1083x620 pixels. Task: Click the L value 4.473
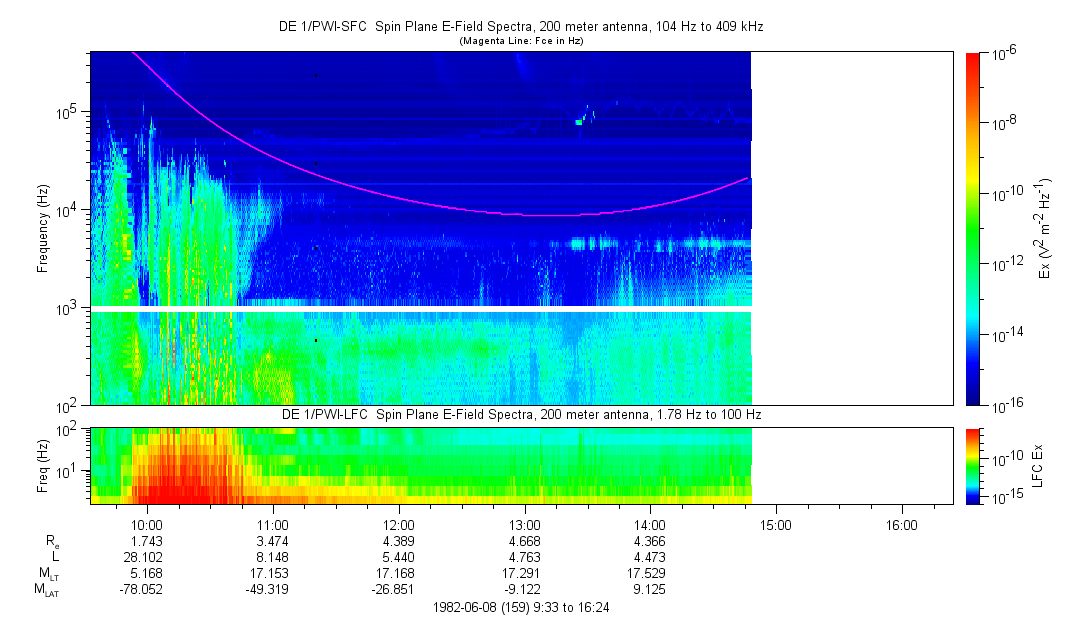click(x=650, y=557)
